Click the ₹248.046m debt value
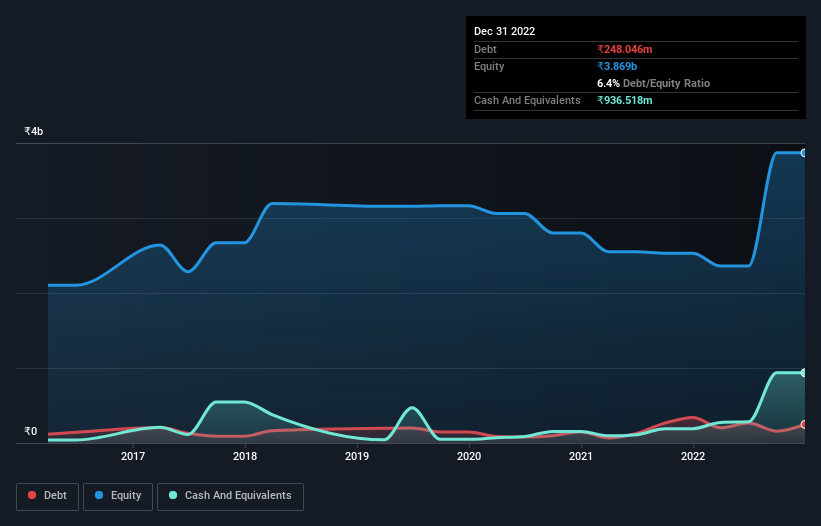 pos(625,49)
